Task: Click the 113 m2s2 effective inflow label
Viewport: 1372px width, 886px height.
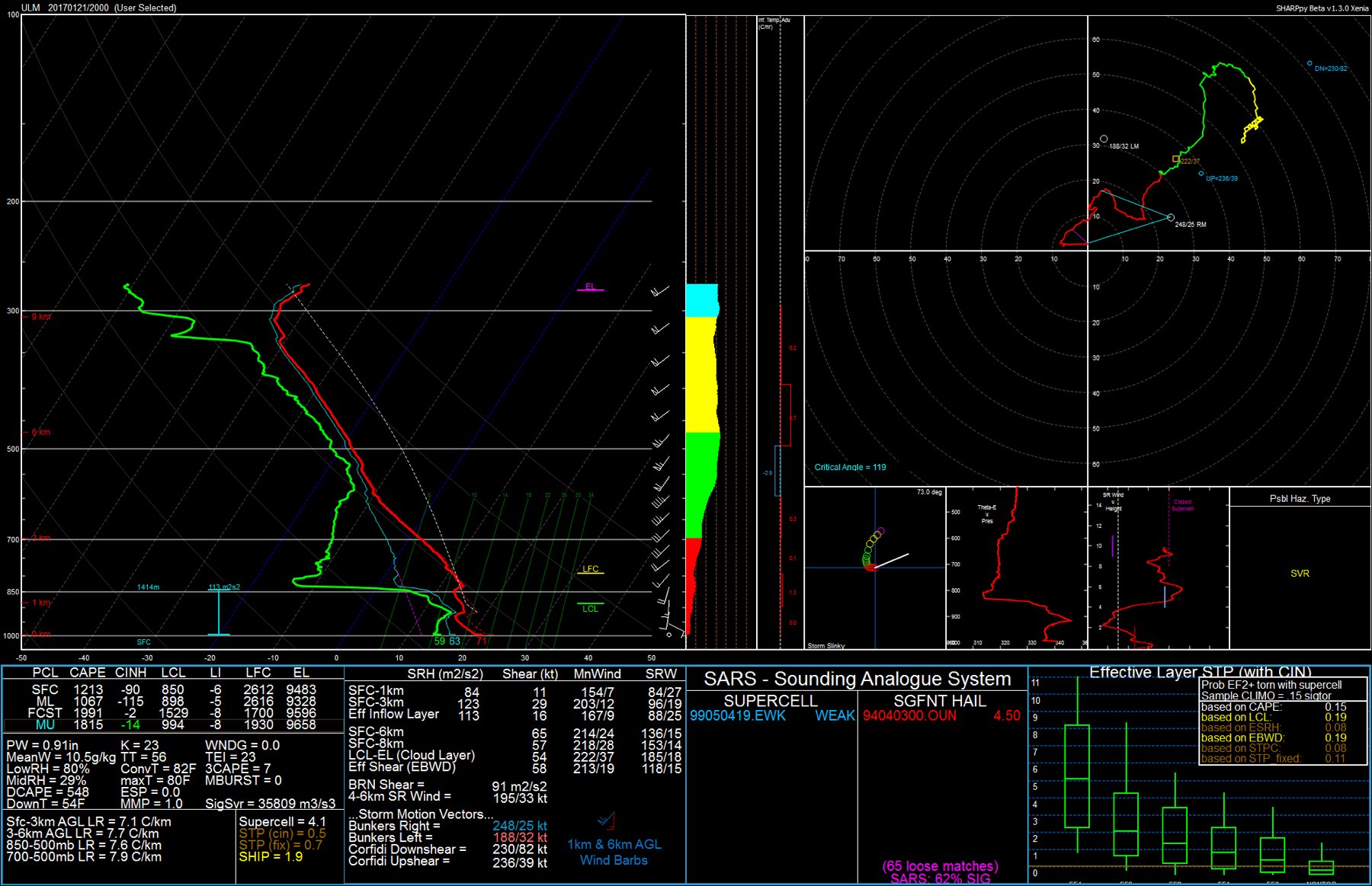Action: point(224,587)
